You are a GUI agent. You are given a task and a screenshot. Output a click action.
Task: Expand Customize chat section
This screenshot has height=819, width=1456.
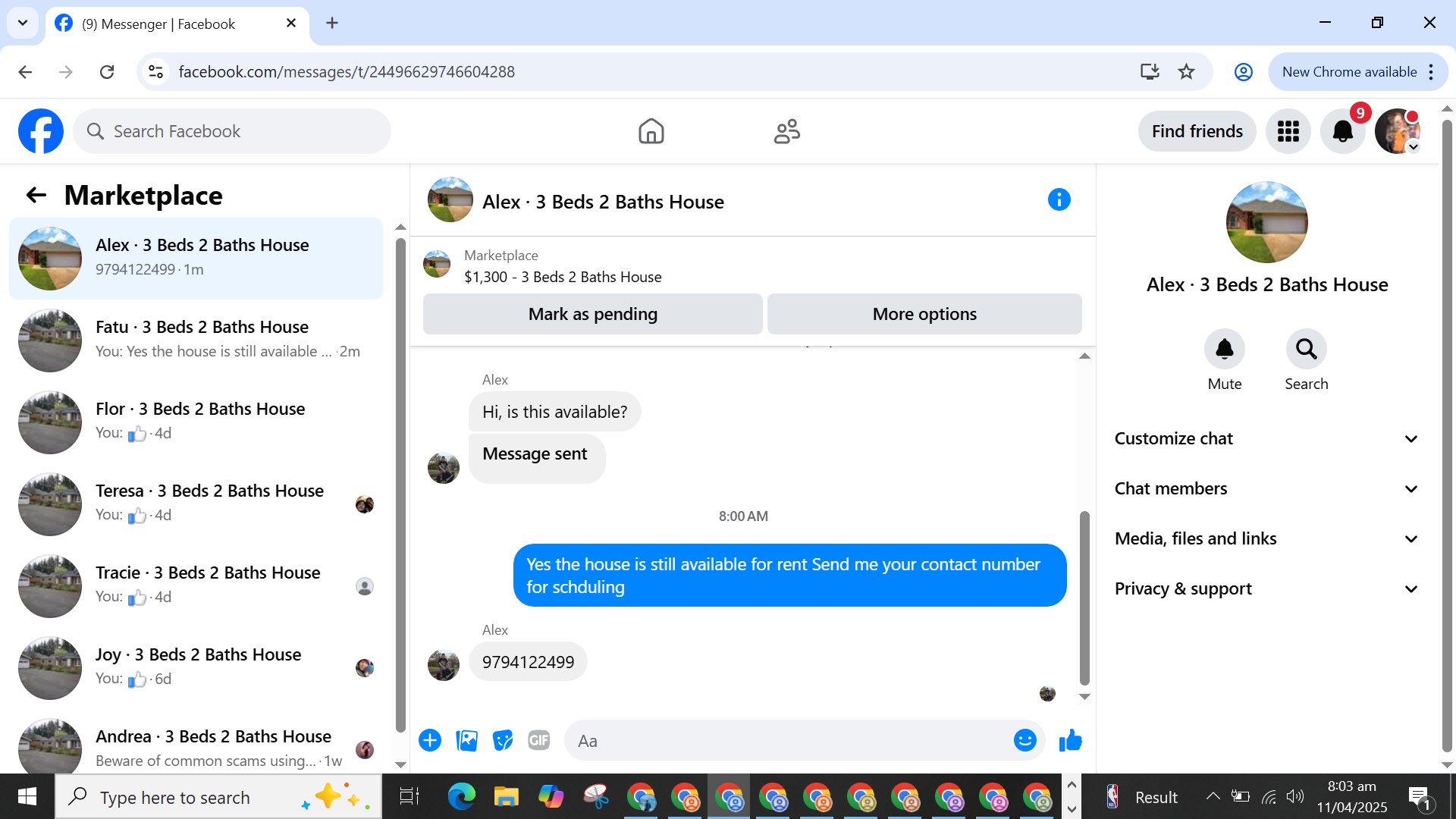click(x=1266, y=439)
